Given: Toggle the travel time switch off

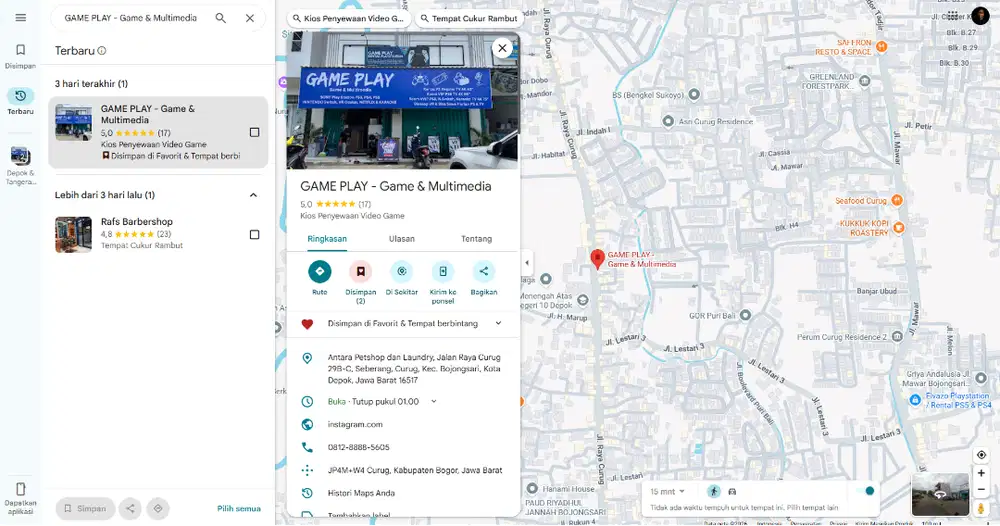Looking at the screenshot, I should click(x=865, y=491).
